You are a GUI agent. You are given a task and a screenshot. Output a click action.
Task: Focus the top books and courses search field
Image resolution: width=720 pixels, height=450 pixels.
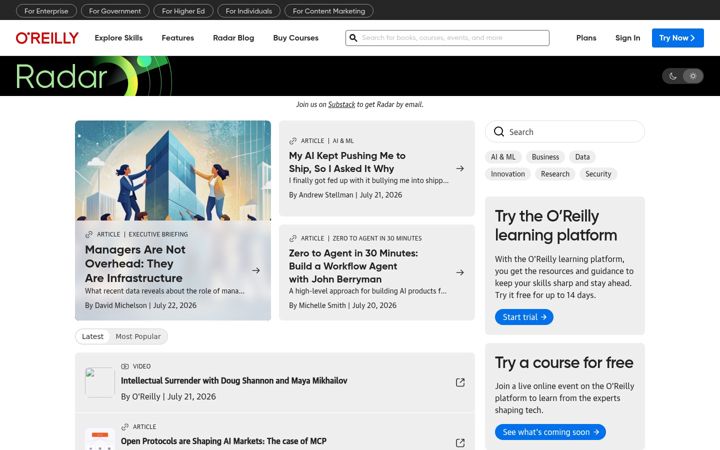coord(447,38)
